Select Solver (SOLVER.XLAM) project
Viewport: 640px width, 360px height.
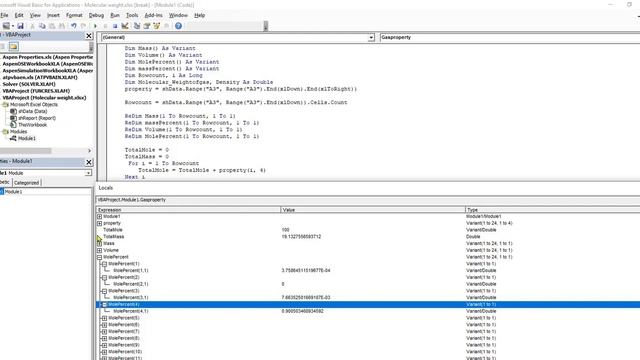coord(29,84)
